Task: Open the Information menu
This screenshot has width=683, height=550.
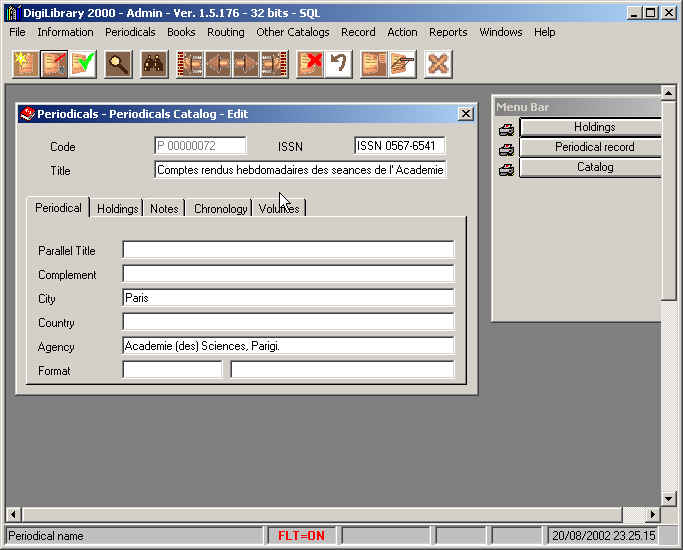Action: 65,32
